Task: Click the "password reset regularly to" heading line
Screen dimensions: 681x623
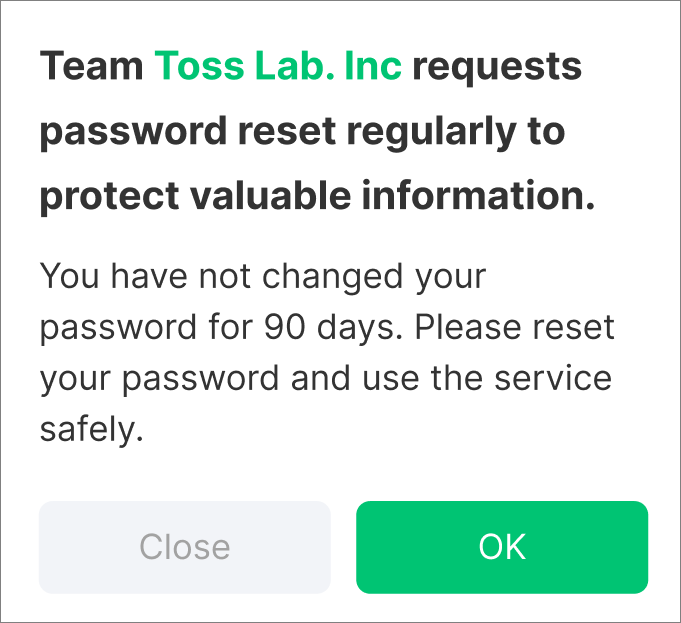Action: point(302,132)
